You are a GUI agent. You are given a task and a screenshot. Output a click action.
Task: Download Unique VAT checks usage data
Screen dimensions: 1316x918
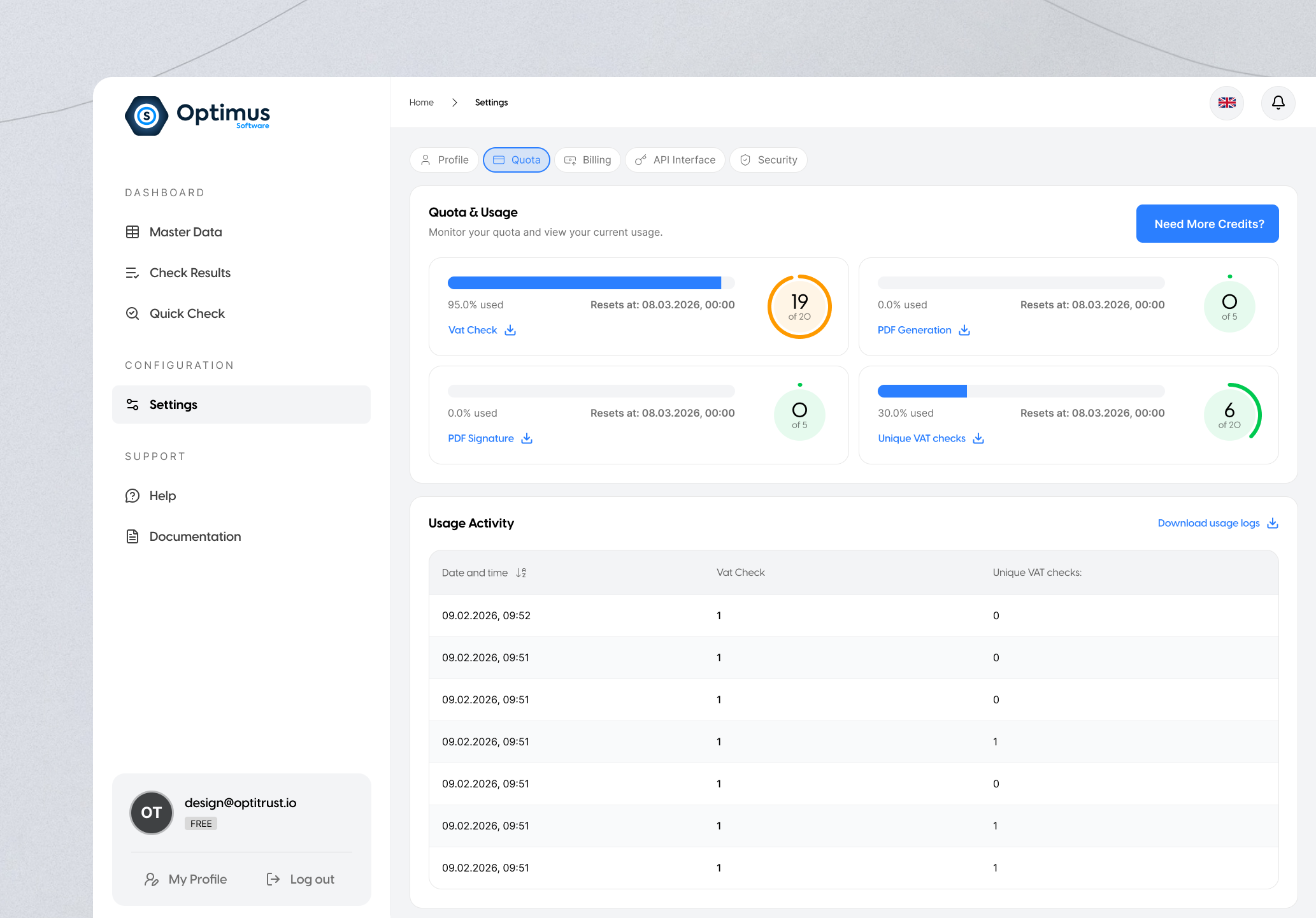pos(978,438)
